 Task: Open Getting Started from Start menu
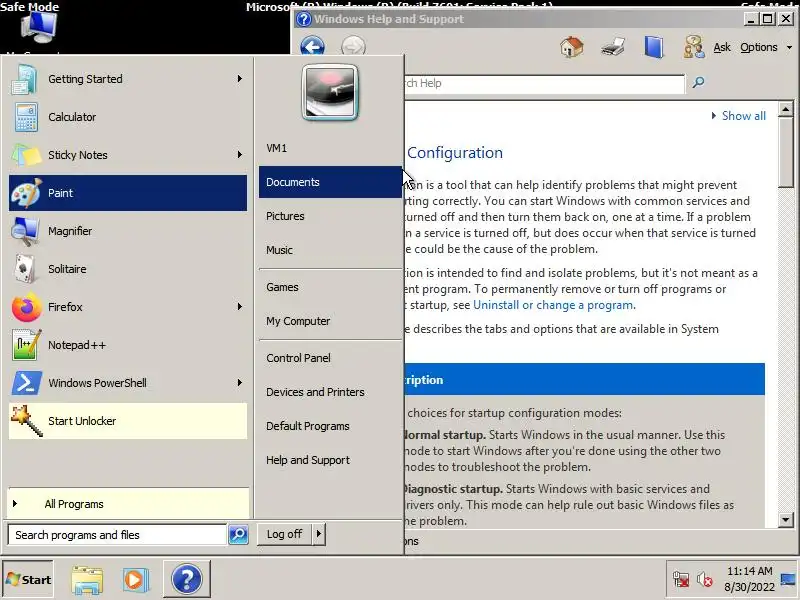click(128, 79)
